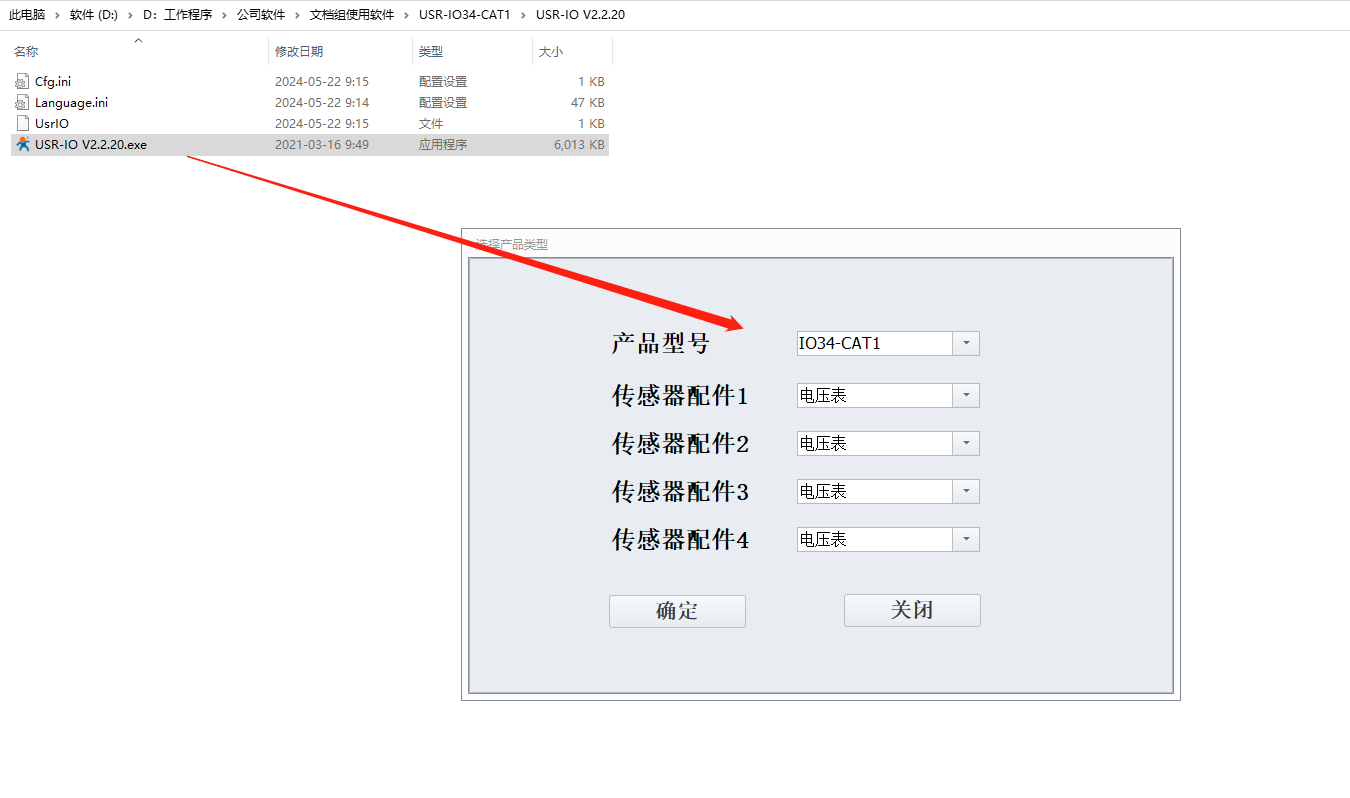Expand the breadcrumb chevron after 此电脑
The width and height of the screenshot is (1350, 798).
[57, 15]
